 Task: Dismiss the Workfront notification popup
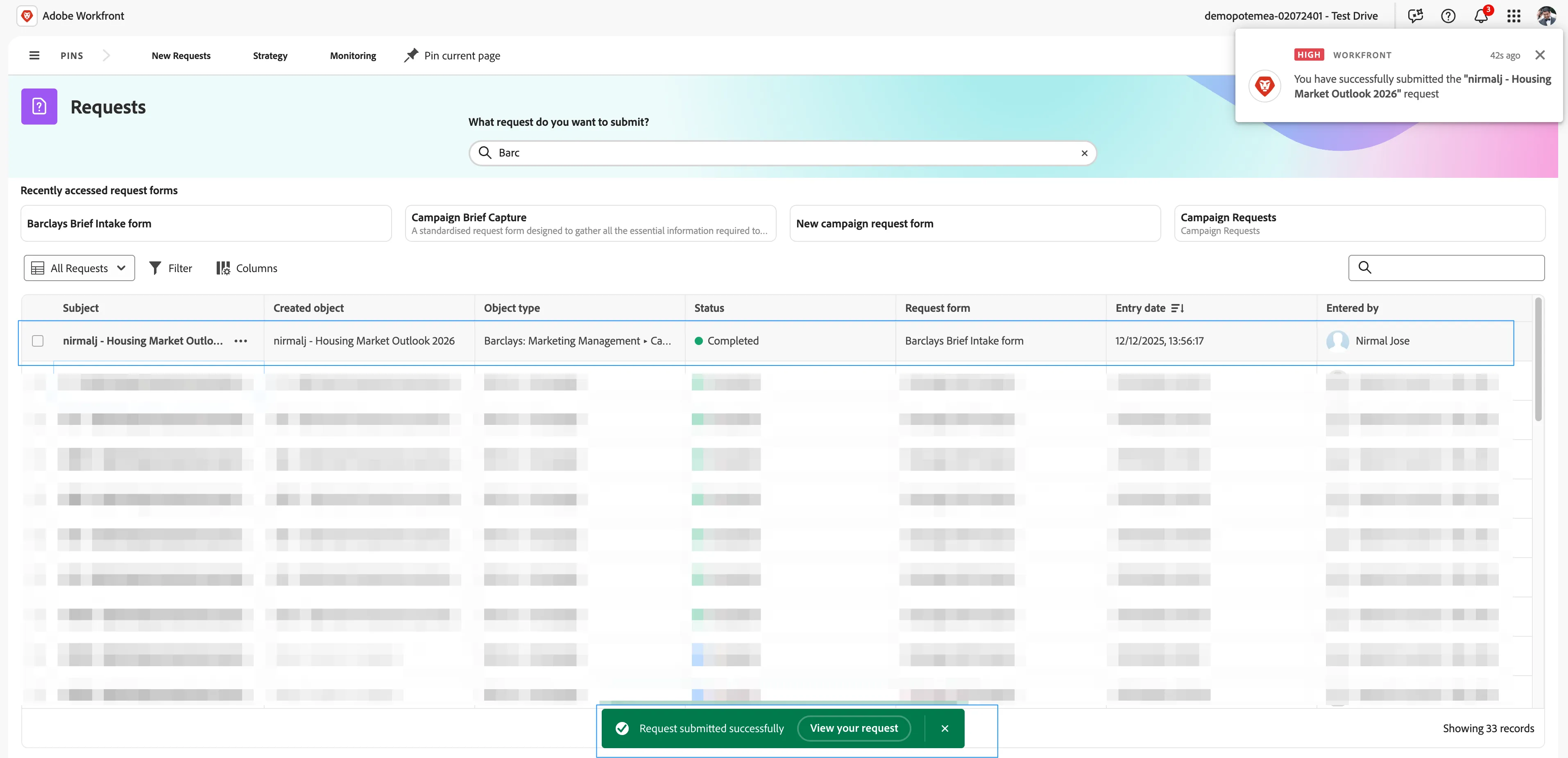[x=1540, y=55]
